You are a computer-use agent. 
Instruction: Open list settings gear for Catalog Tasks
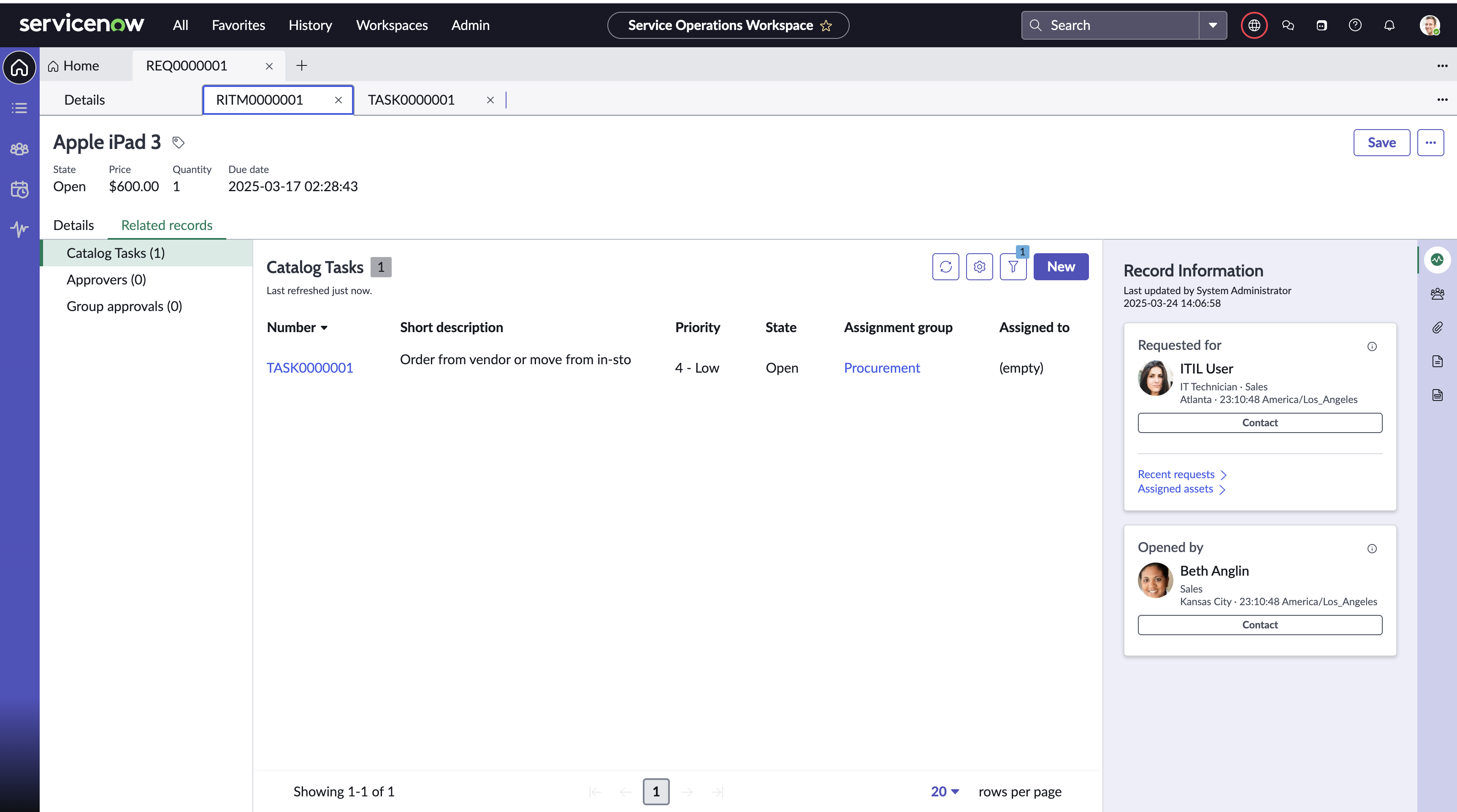point(980,267)
